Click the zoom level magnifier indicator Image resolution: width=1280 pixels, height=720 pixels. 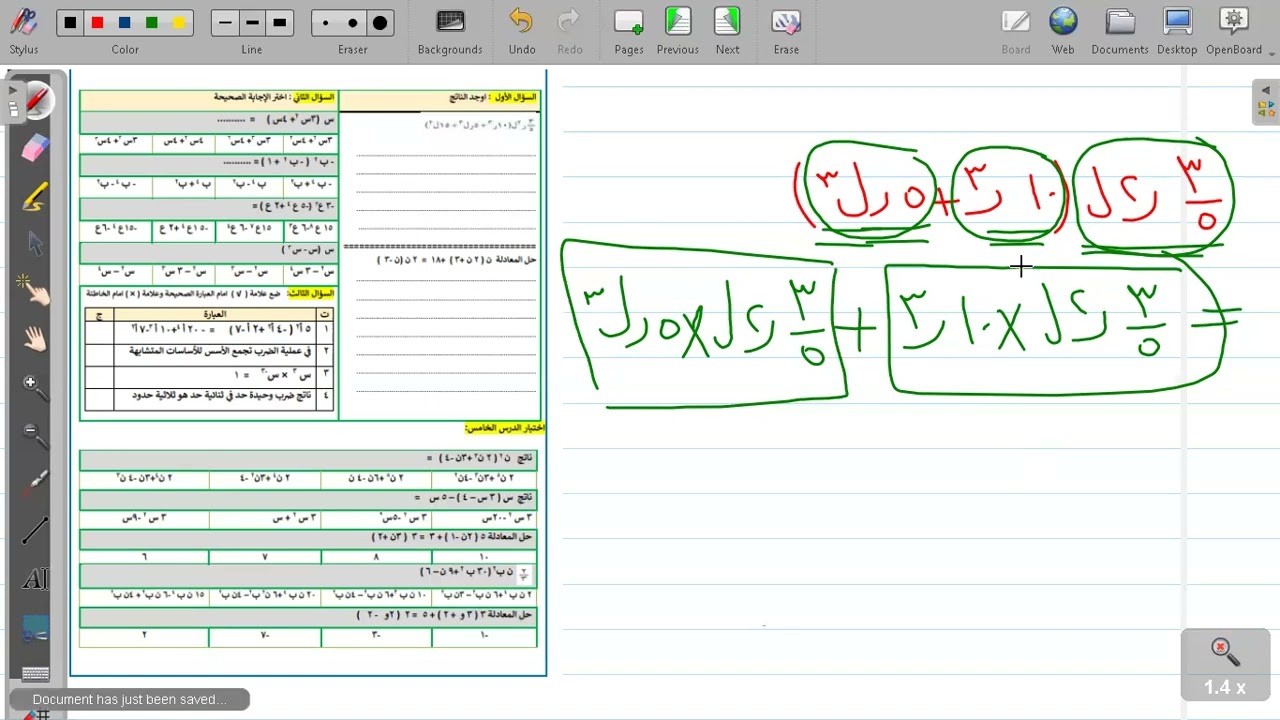point(1225,664)
